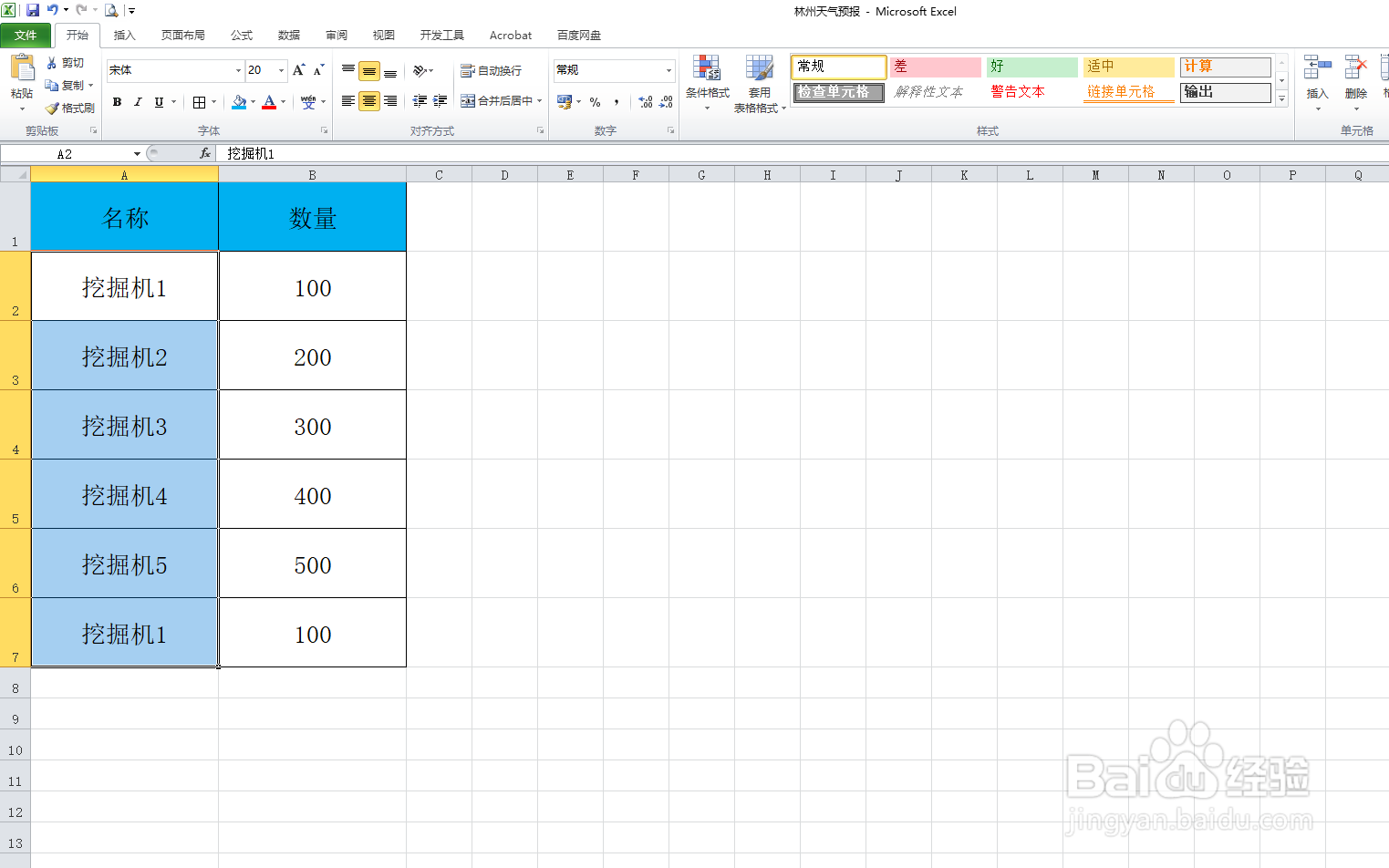Apply the fill color bucket
This screenshot has width=1389, height=868.
[239, 102]
